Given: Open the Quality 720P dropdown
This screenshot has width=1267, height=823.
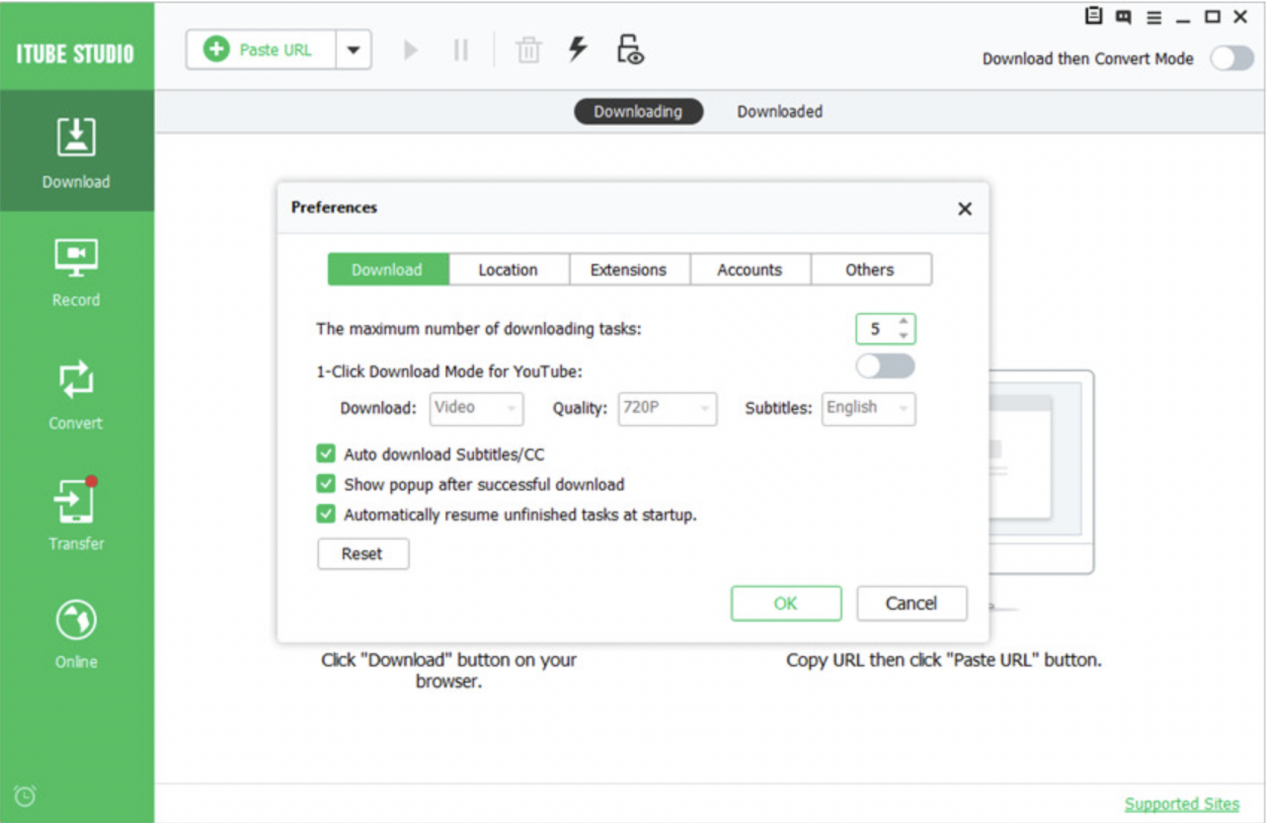Looking at the screenshot, I should (x=667, y=408).
